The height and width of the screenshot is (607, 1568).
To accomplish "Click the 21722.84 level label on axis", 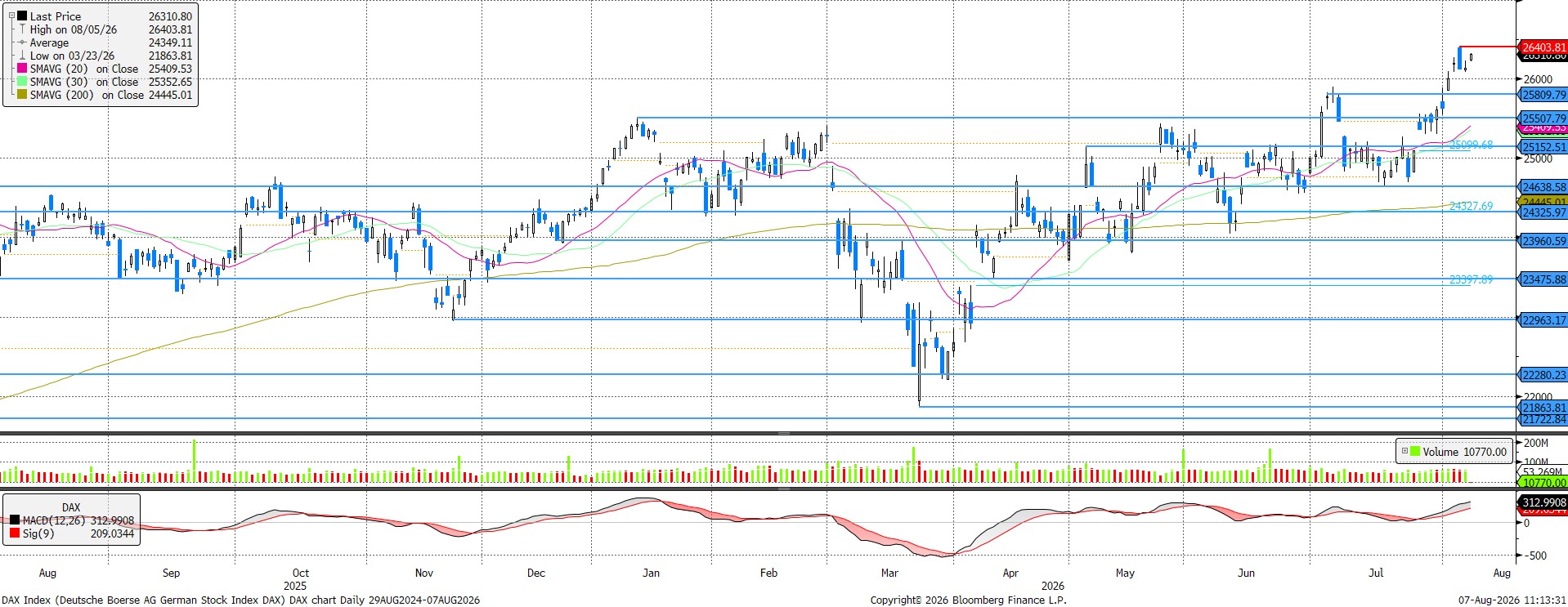I will (x=1543, y=419).
